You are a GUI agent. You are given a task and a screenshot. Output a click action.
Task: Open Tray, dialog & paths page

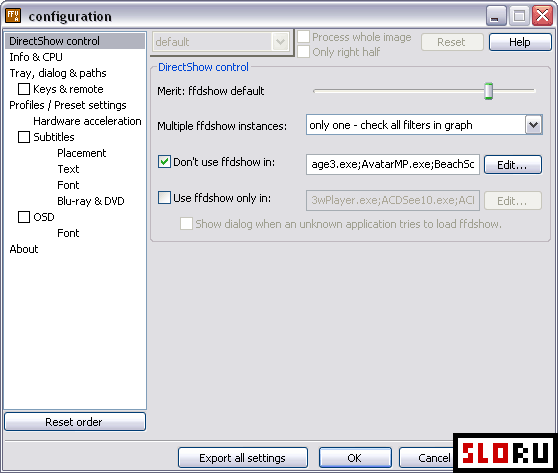click(58, 73)
